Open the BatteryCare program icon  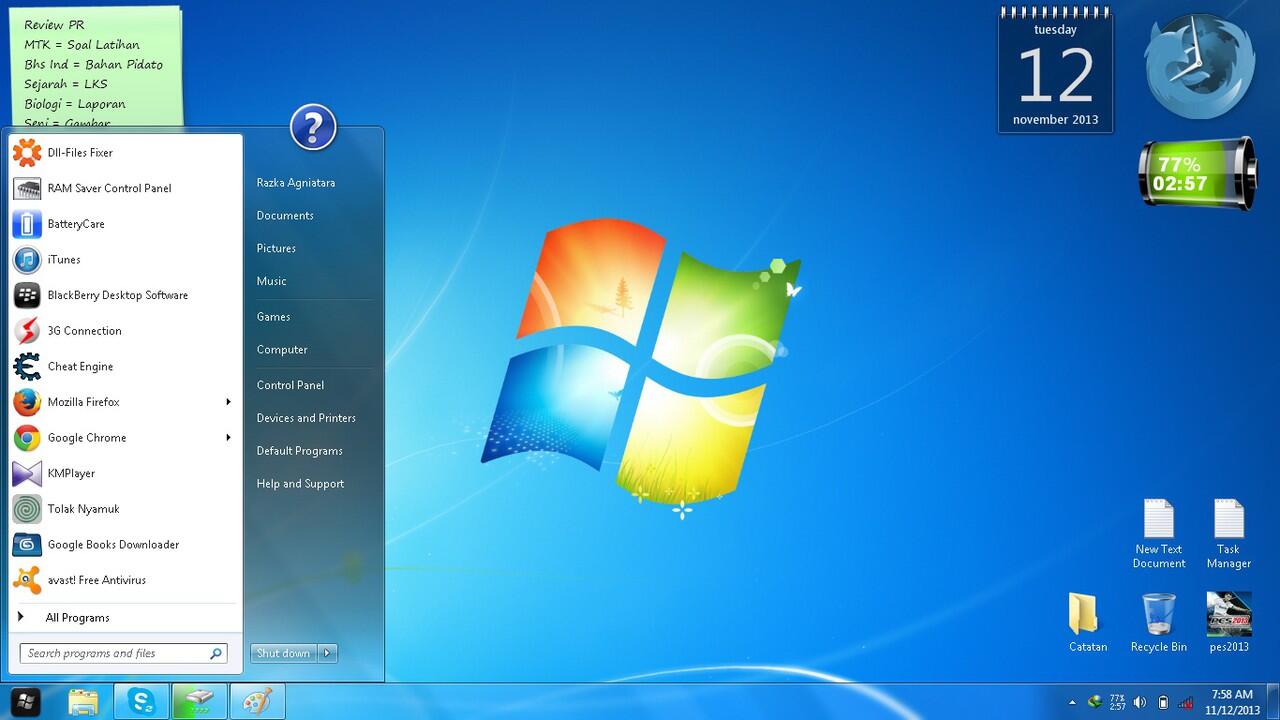[27, 224]
